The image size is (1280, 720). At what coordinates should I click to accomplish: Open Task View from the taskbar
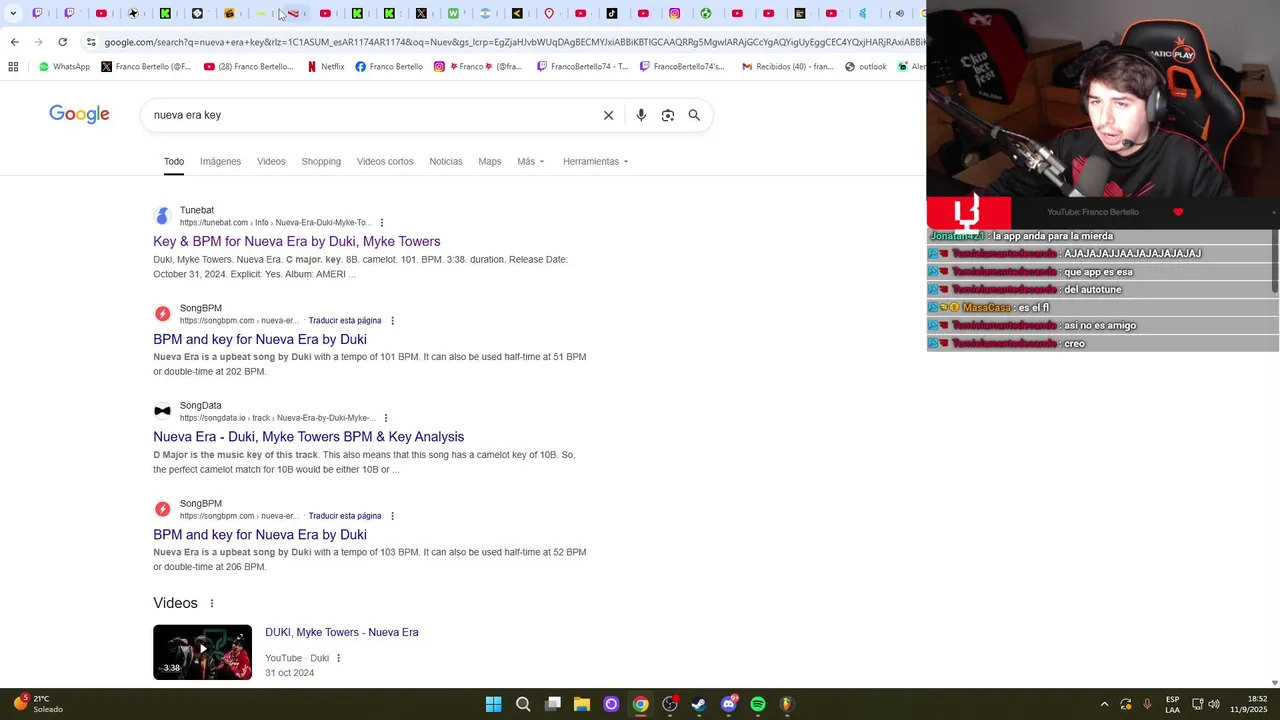(553, 704)
